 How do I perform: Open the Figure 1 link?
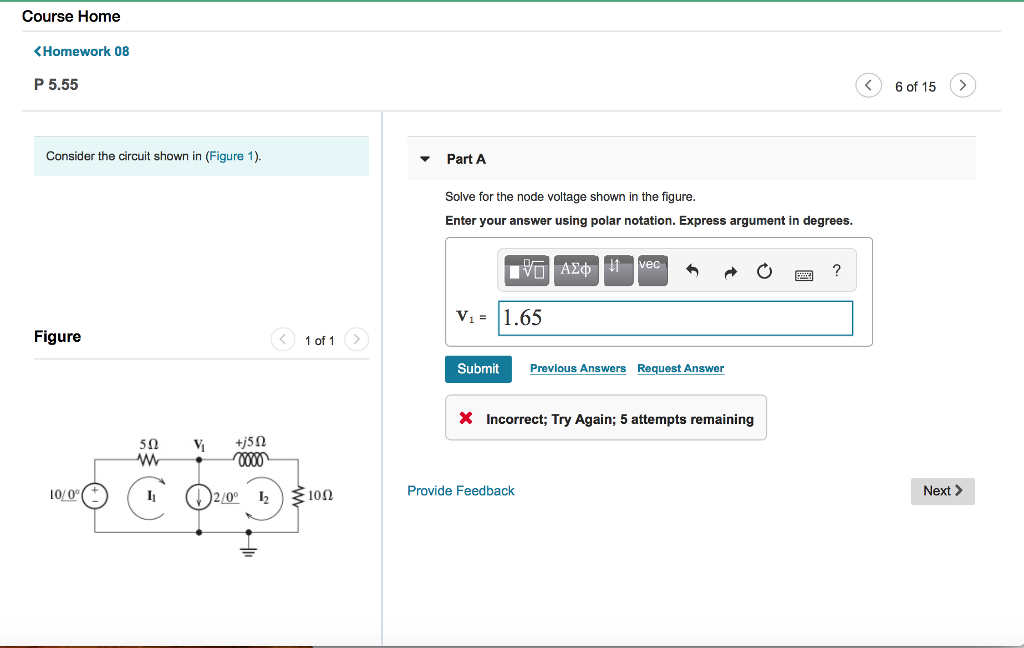[231, 156]
